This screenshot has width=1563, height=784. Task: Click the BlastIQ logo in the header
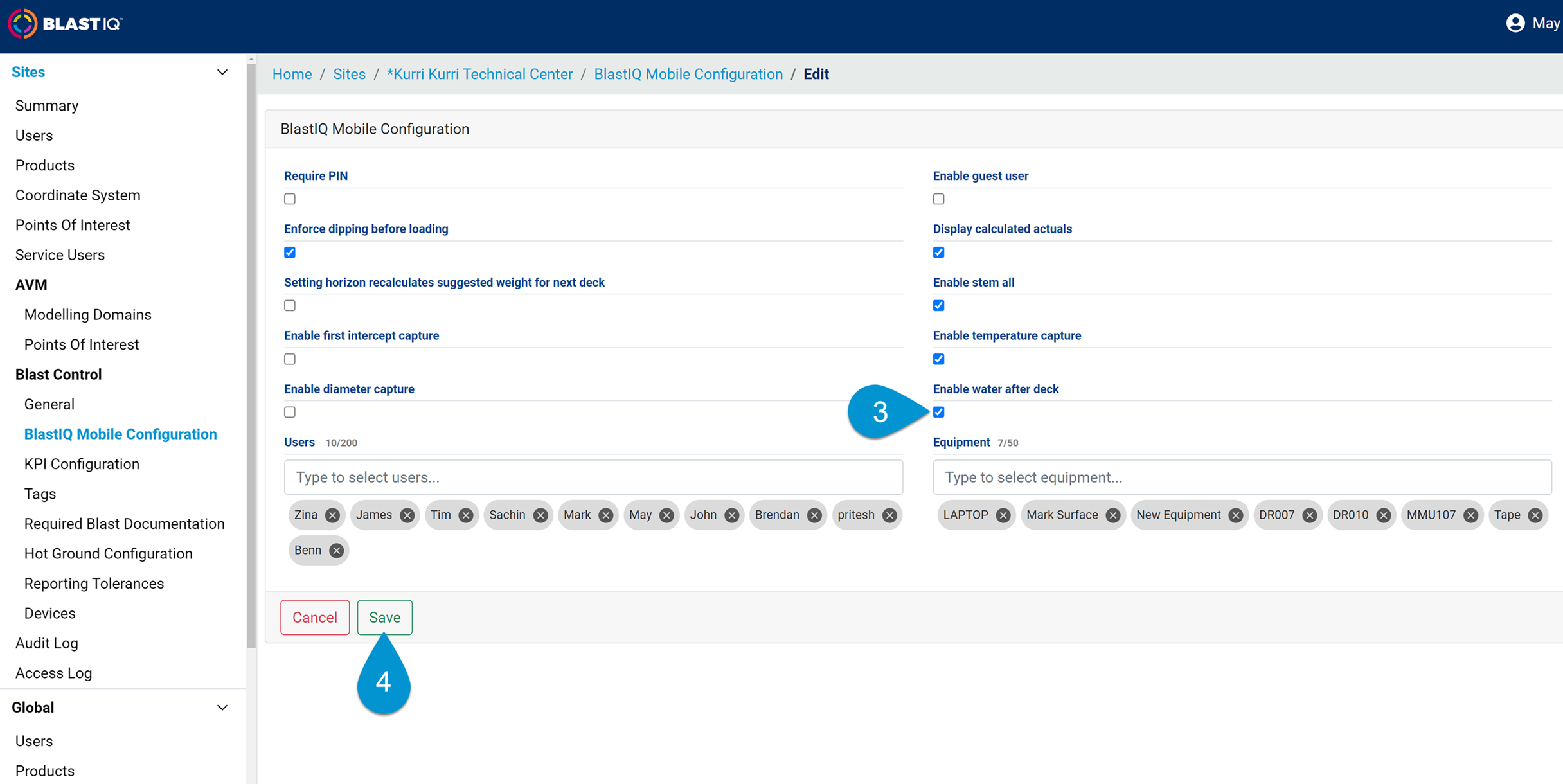[x=65, y=24]
